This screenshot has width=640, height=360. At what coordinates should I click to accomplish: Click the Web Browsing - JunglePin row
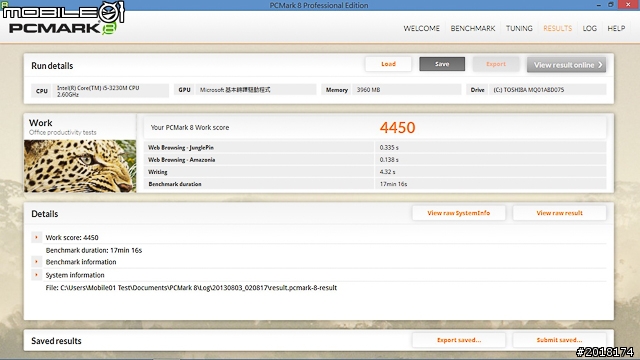(375, 147)
